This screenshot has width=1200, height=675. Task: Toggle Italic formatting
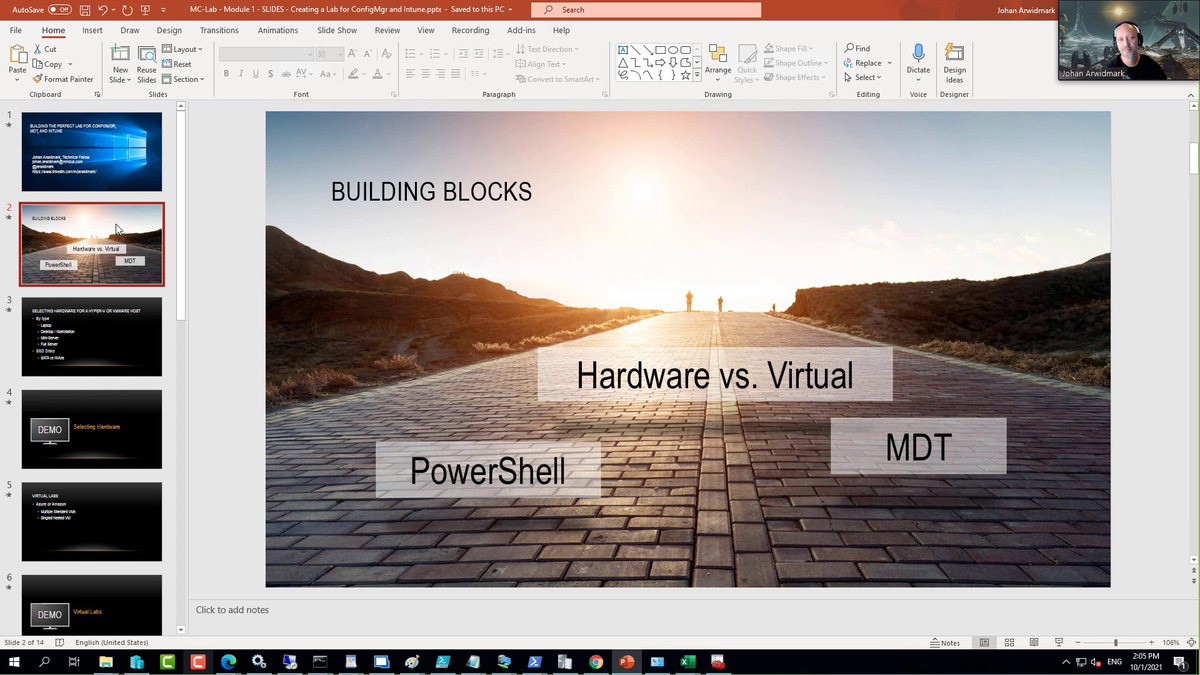(241, 74)
